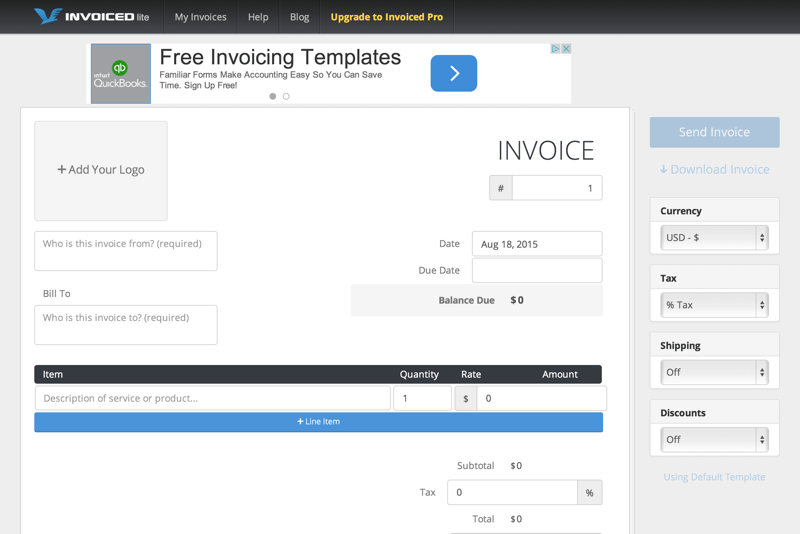Click the INVOICE title text
The height and width of the screenshot is (534, 800).
(546, 150)
